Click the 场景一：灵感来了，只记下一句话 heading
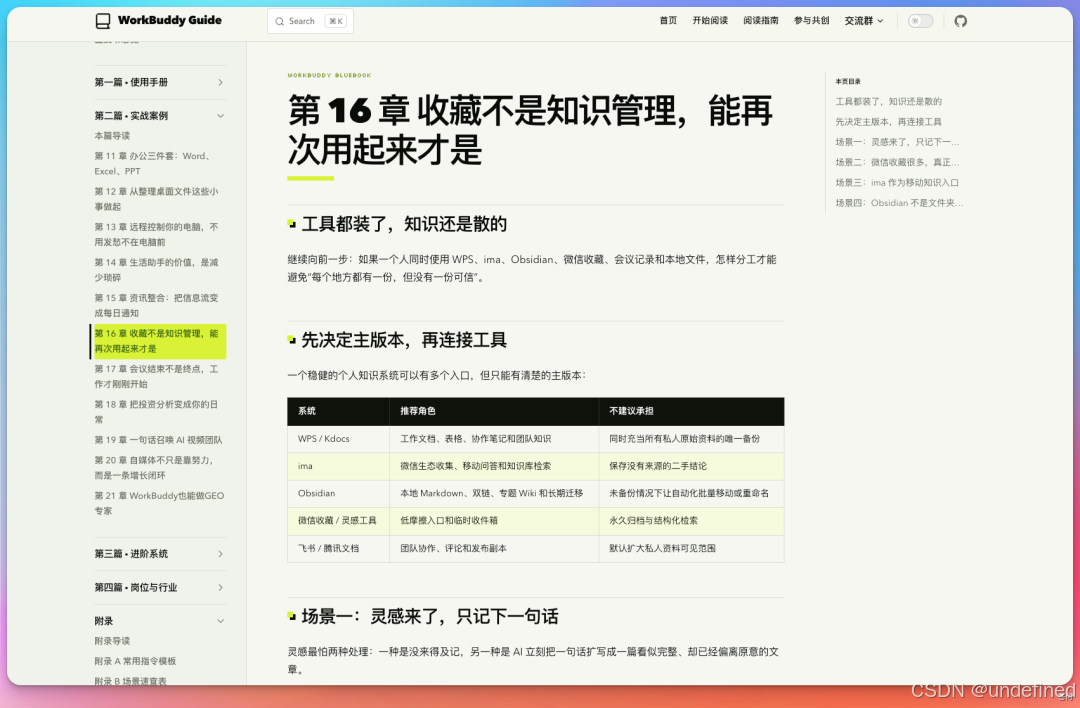This screenshot has height=708, width=1080. [430, 616]
